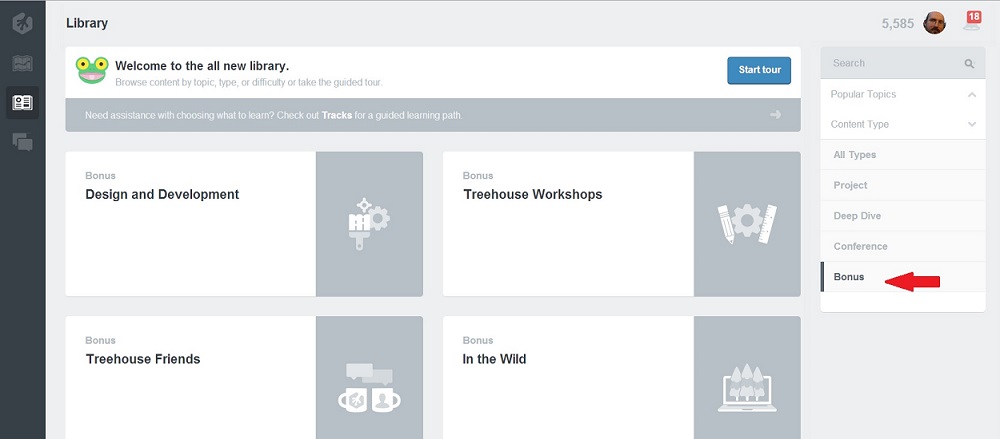
Task: Click the Treehouse Friends mugs icon
Action: click(x=369, y=388)
